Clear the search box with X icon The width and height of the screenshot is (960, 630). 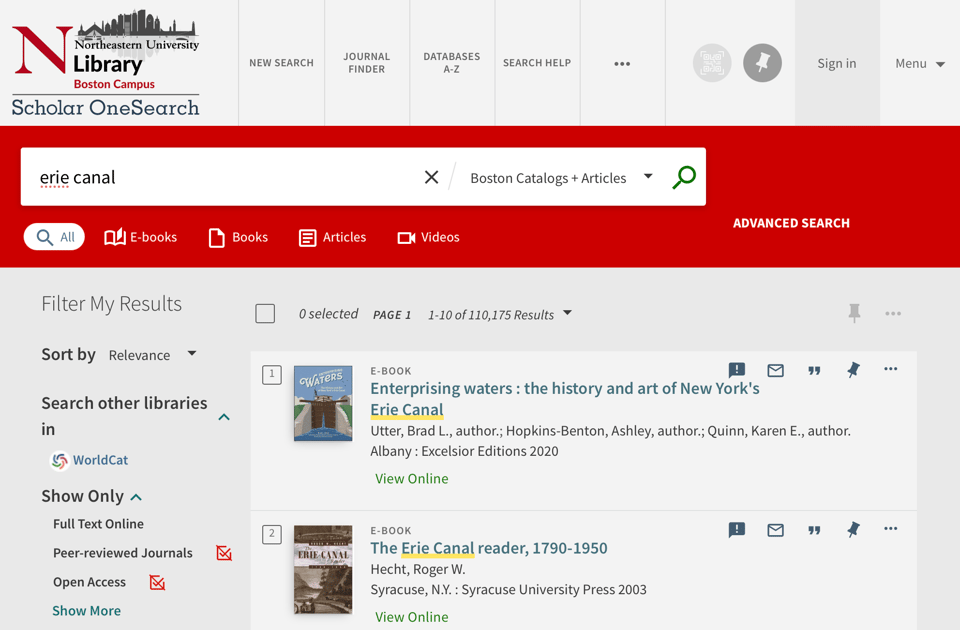pyautogui.click(x=431, y=177)
